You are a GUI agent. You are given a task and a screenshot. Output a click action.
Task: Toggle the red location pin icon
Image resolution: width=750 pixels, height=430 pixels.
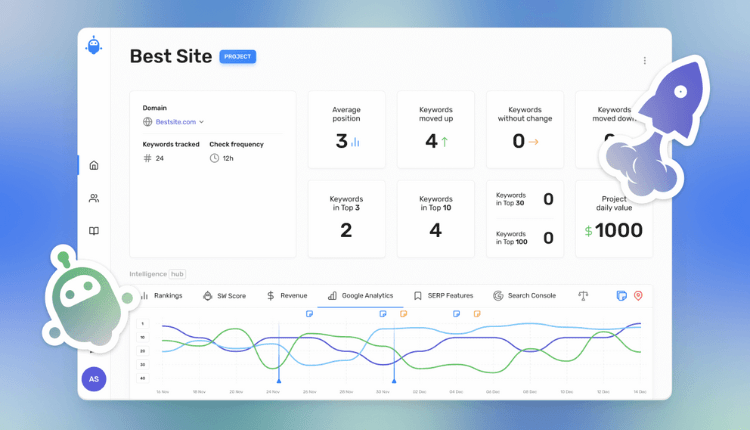tap(638, 296)
